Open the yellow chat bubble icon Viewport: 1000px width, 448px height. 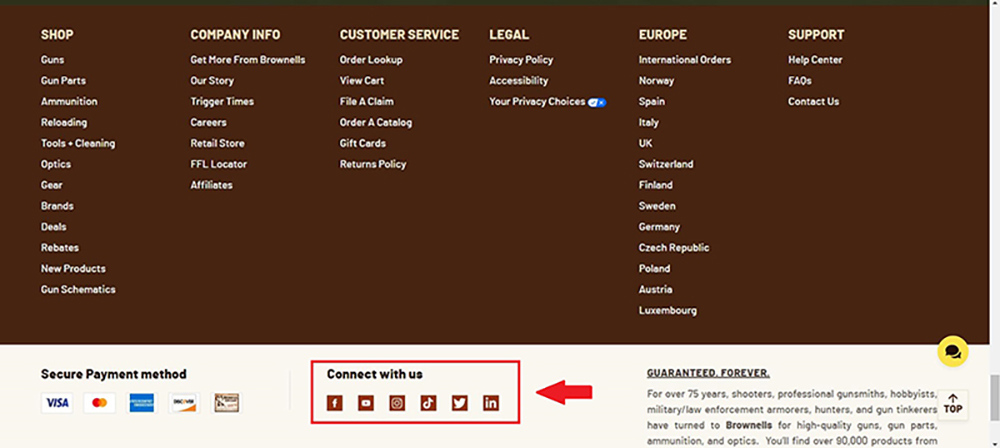click(953, 351)
